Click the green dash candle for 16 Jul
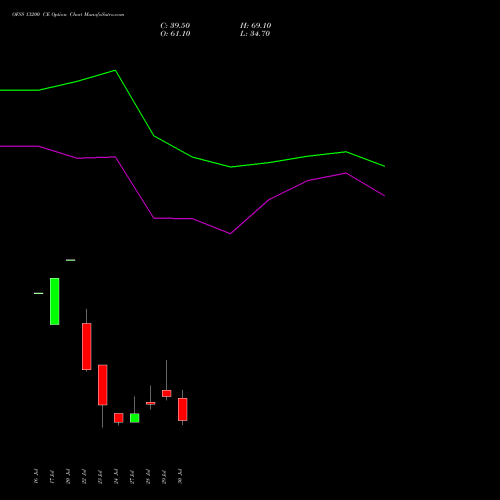This screenshot has width=500, height=500. (x=39, y=293)
